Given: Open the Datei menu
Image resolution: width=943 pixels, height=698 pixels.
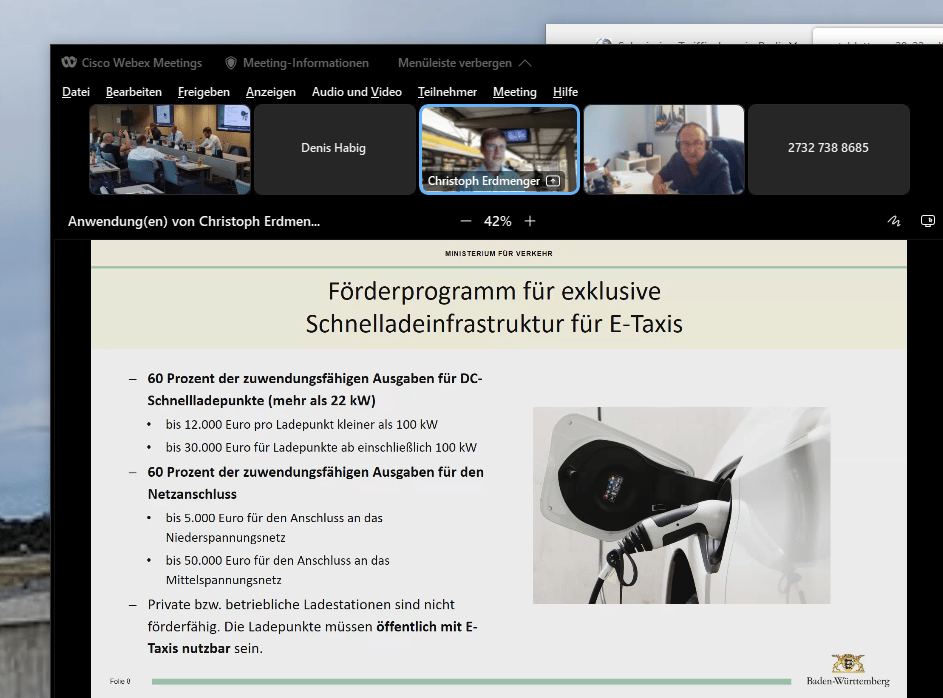Looking at the screenshot, I should pos(76,92).
